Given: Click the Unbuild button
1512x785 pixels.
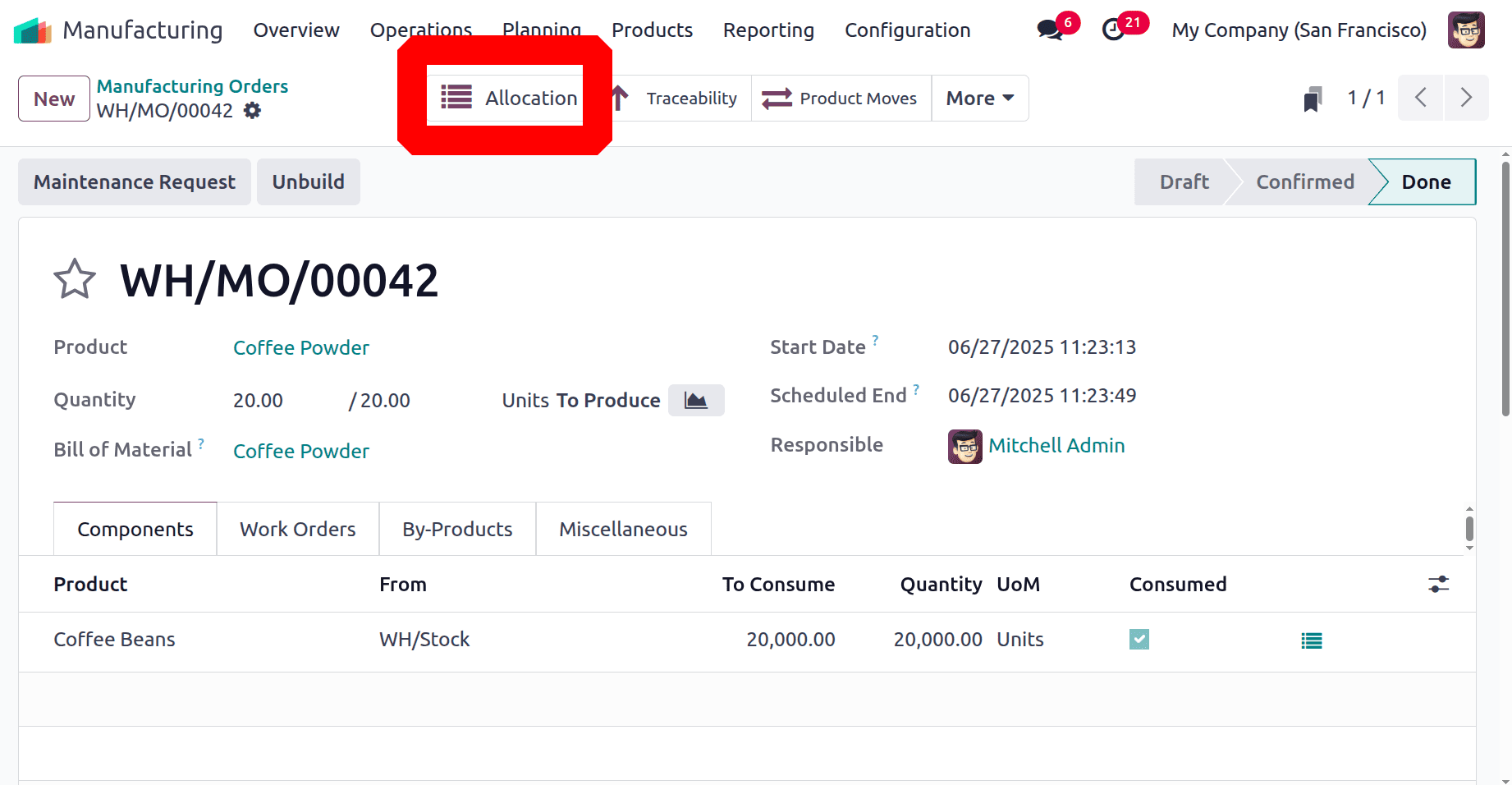Looking at the screenshot, I should 309,181.
